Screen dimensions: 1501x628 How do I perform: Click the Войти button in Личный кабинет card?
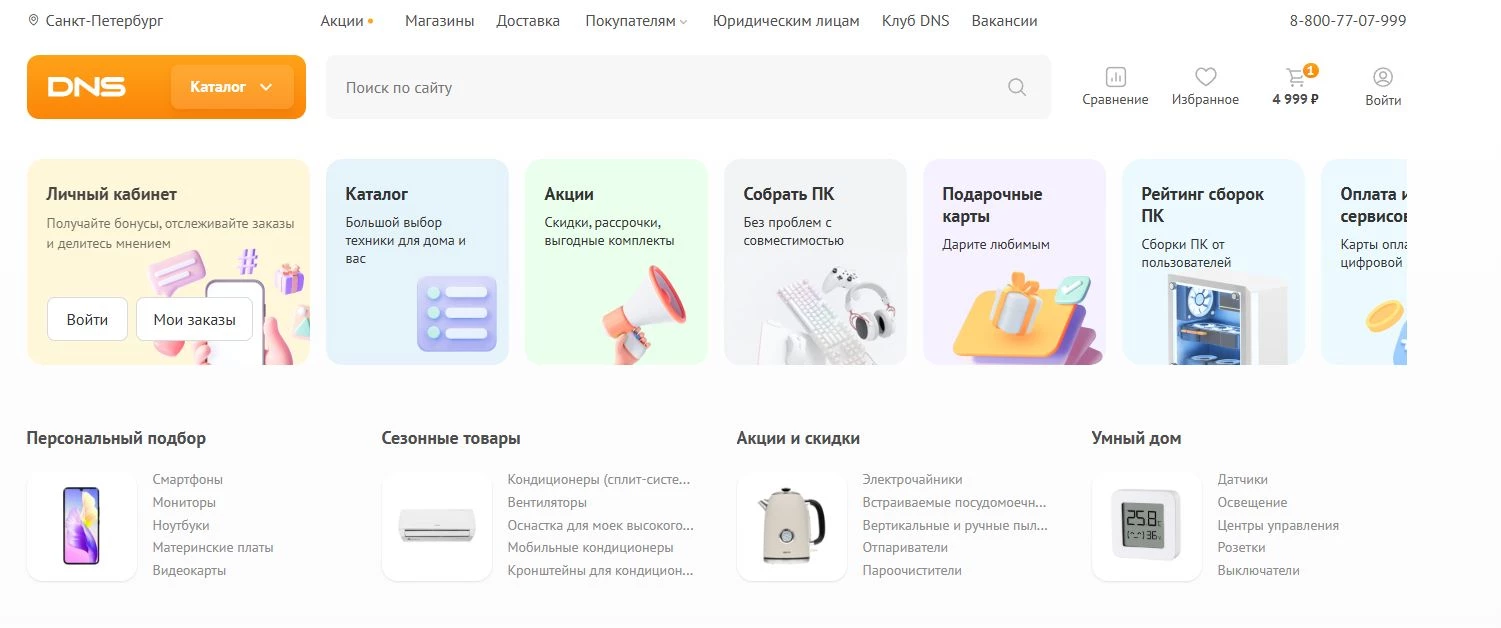pos(86,319)
